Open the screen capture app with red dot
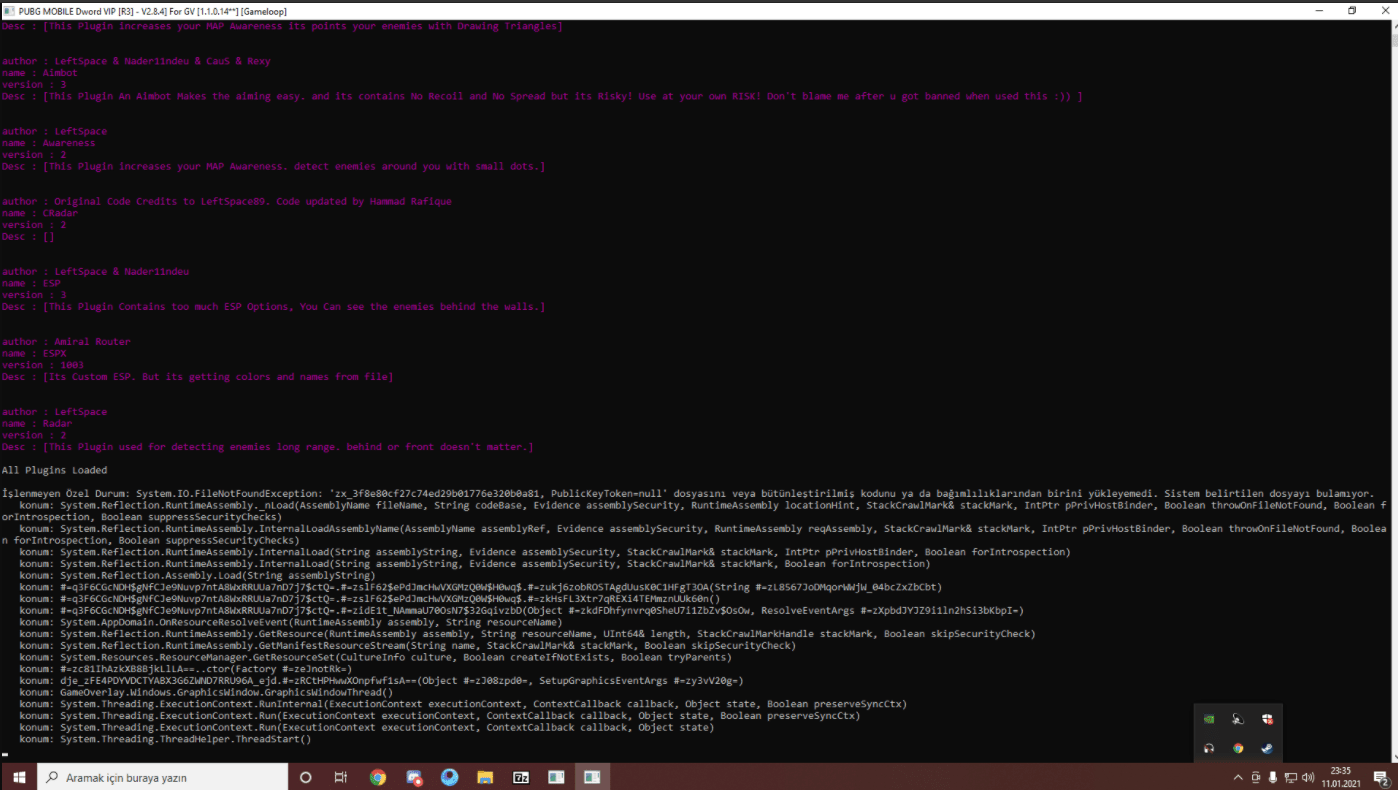 point(414,777)
